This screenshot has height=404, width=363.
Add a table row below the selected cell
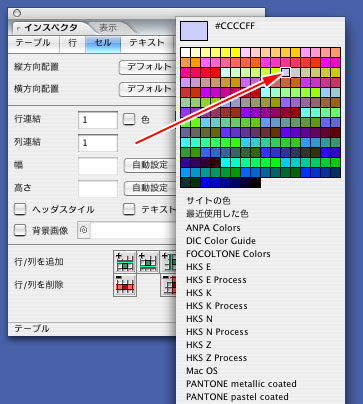(x=148, y=262)
